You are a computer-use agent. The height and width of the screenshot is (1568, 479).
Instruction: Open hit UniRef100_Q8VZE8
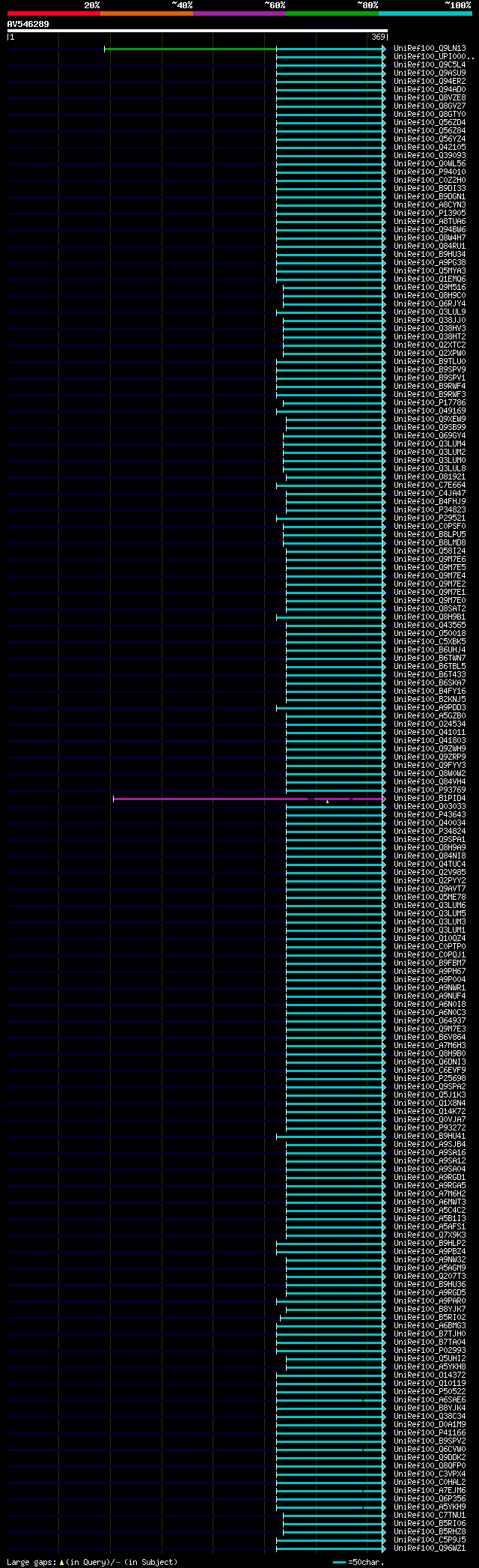(430, 98)
